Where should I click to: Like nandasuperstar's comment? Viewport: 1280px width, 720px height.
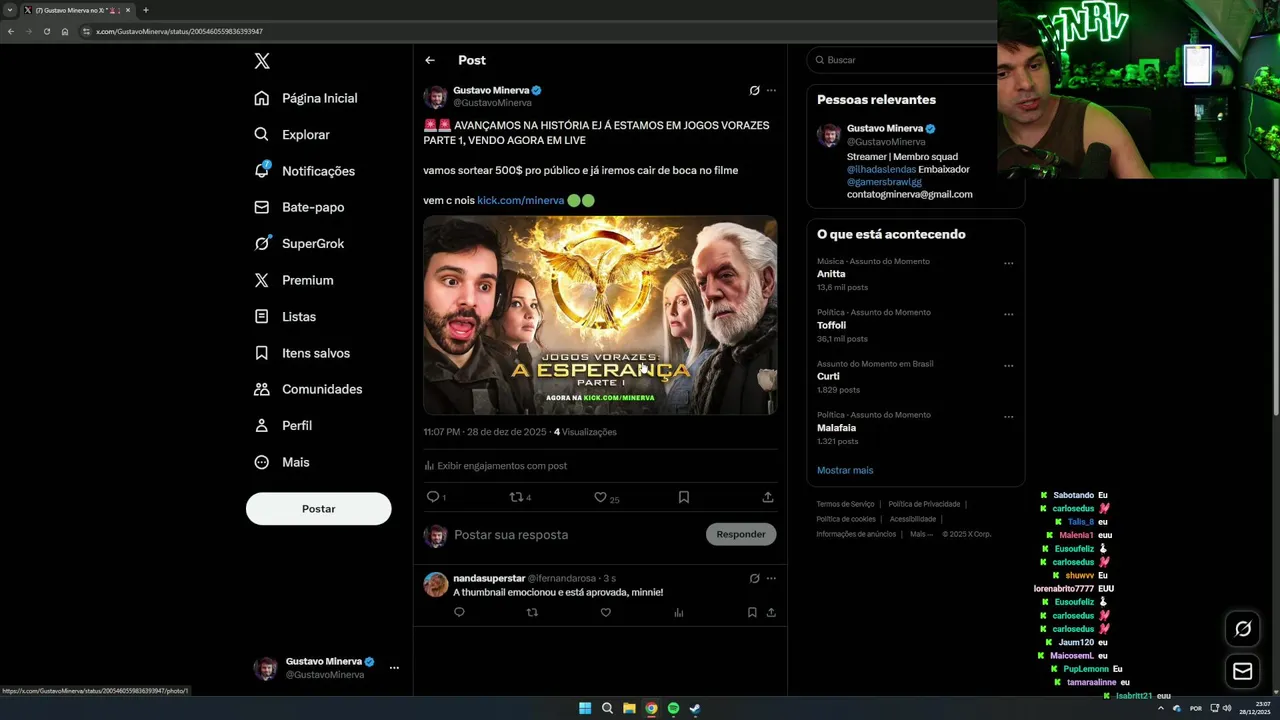click(605, 612)
